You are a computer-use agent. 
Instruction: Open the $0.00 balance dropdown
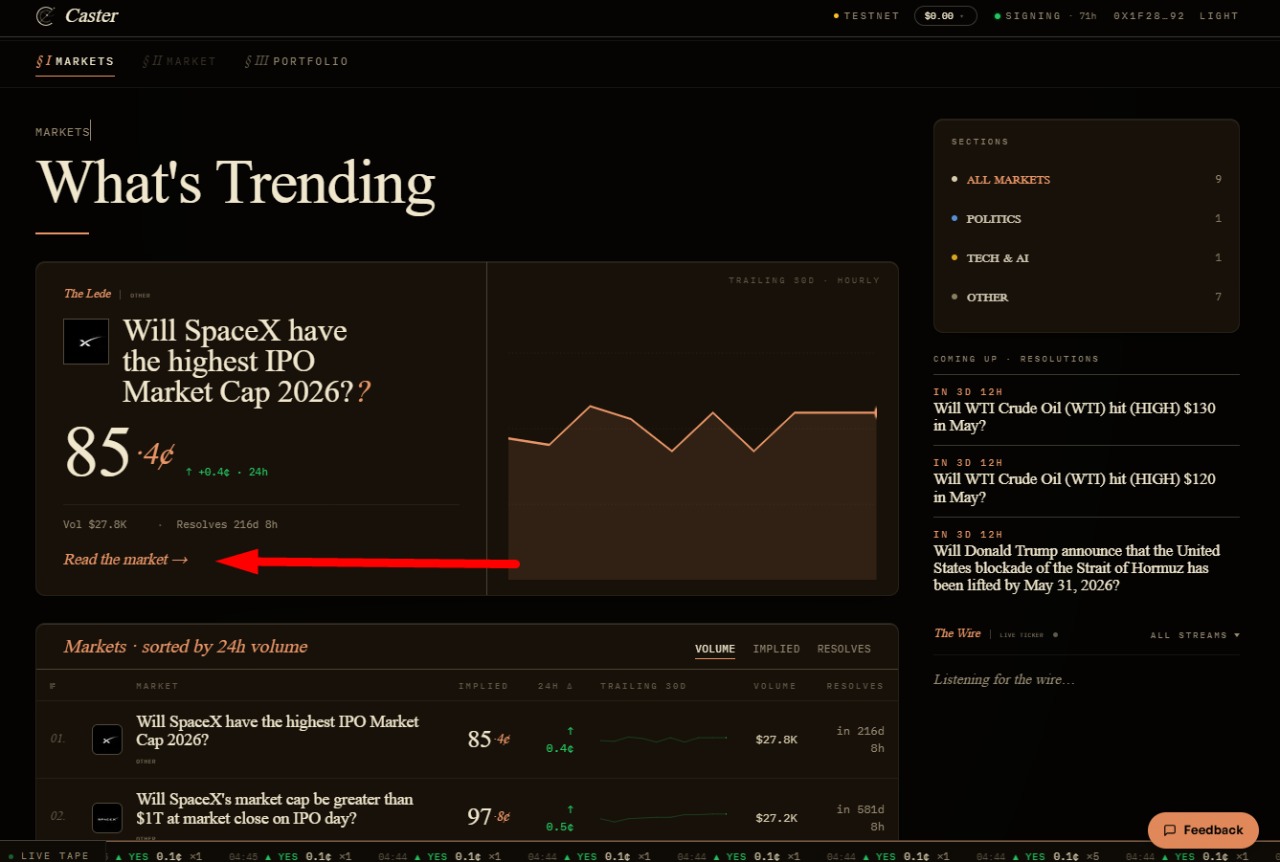(945, 16)
